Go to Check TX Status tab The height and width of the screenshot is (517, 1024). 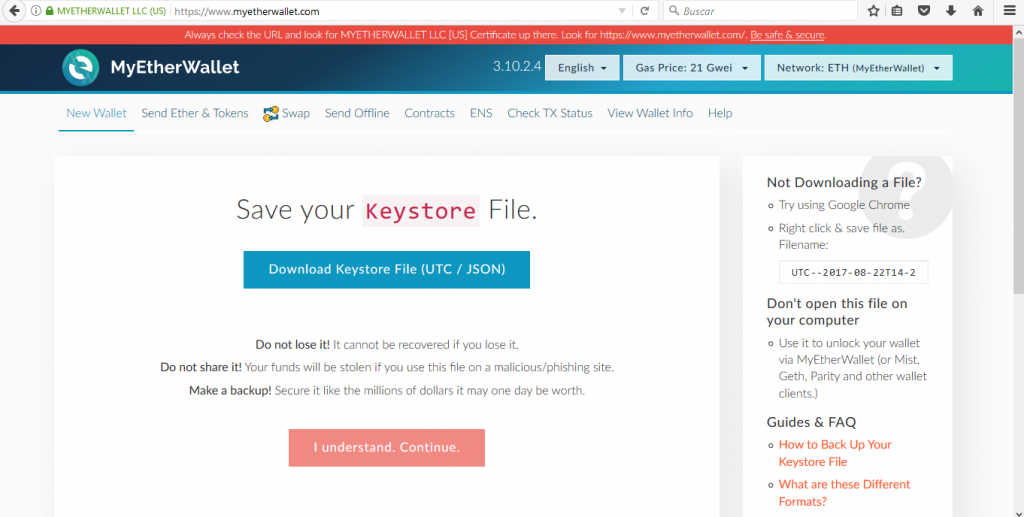tap(550, 113)
